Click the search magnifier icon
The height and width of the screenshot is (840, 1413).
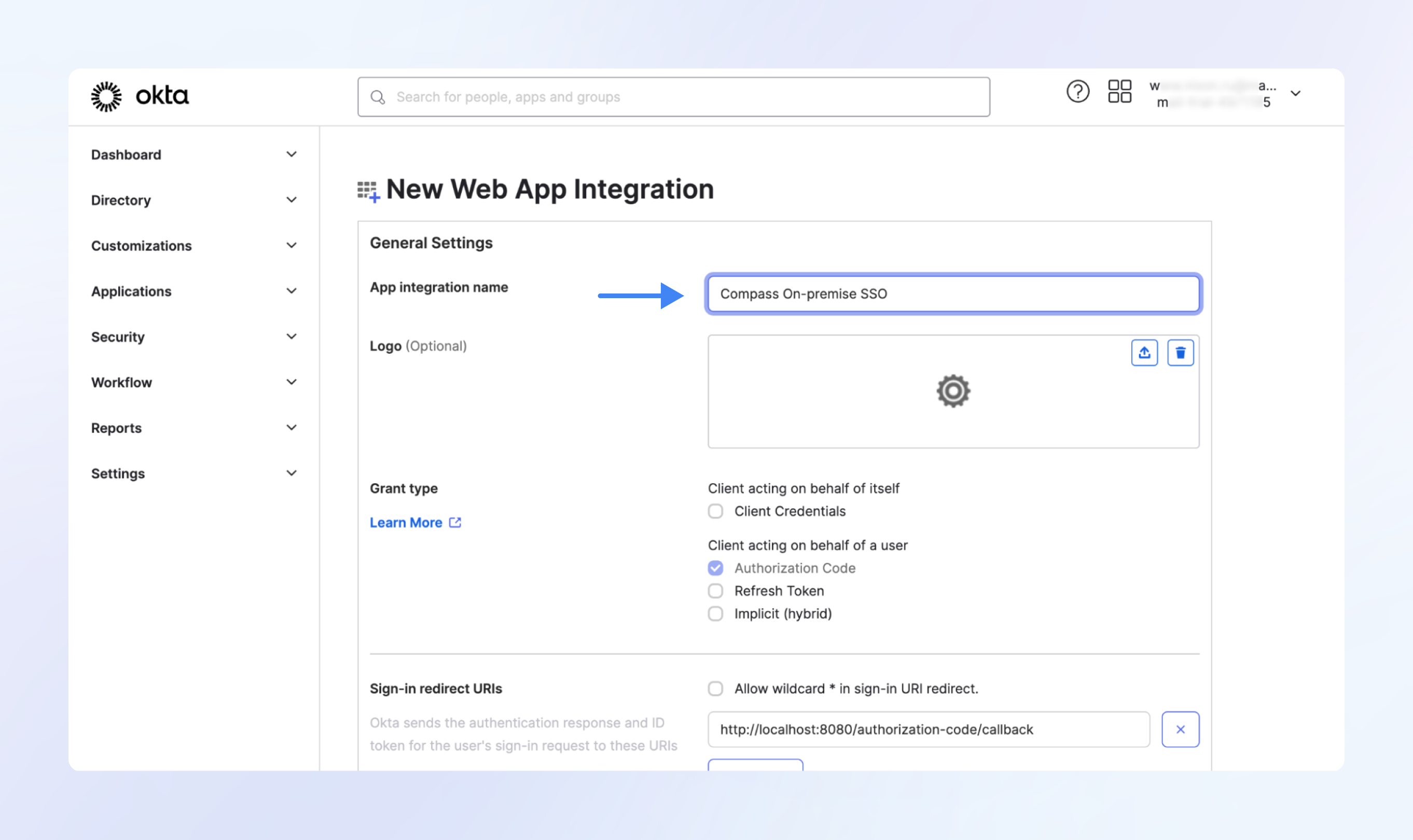[378, 97]
